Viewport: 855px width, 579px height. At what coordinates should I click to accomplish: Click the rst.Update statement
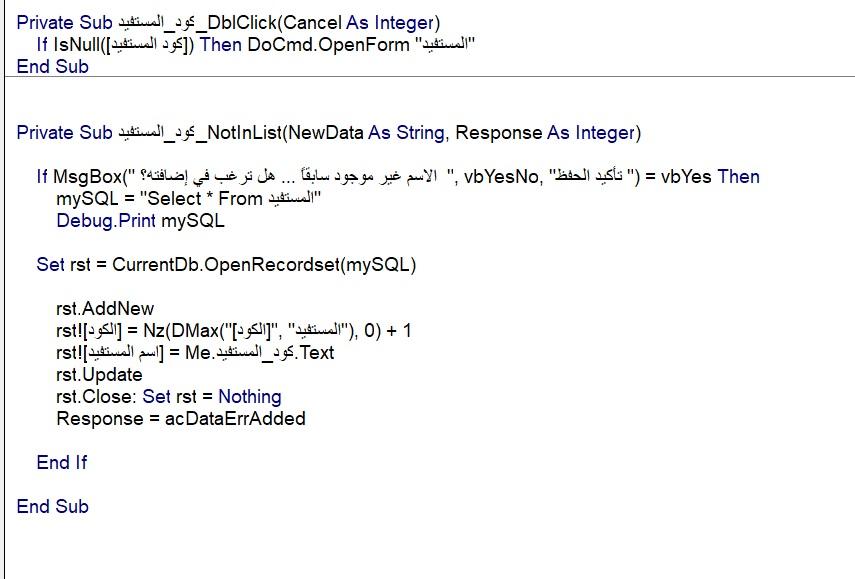click(99, 375)
